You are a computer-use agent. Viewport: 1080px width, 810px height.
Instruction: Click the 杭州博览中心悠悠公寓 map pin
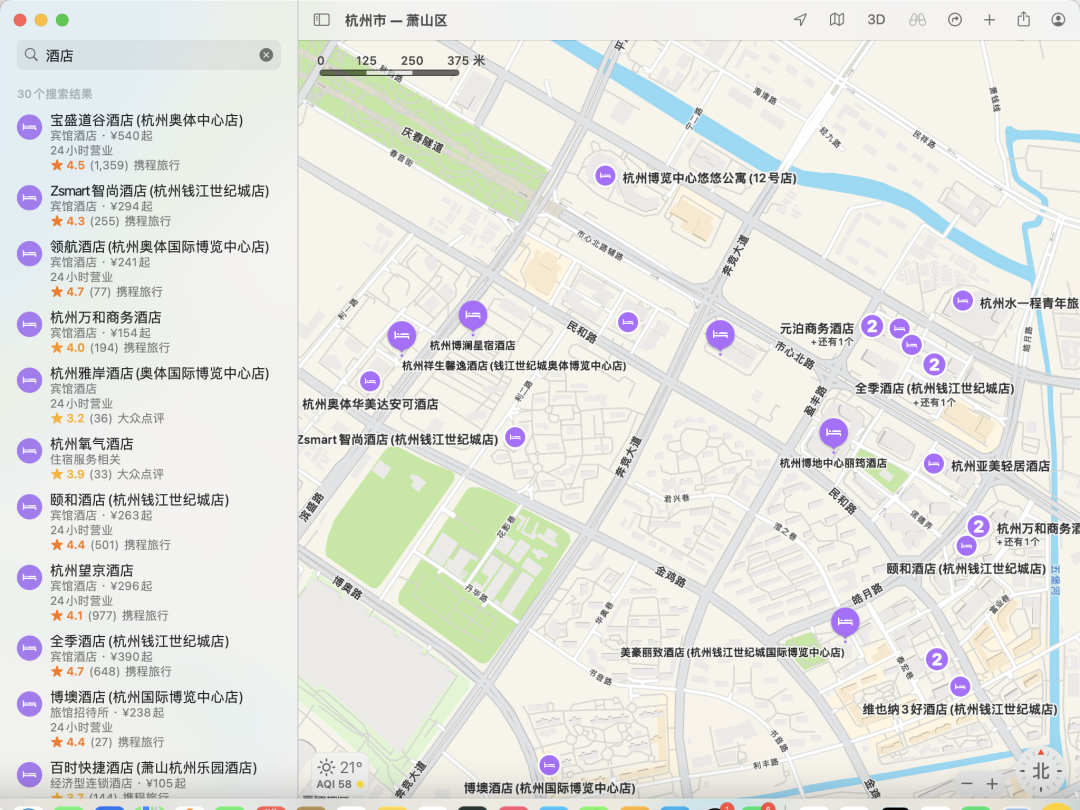(x=605, y=176)
